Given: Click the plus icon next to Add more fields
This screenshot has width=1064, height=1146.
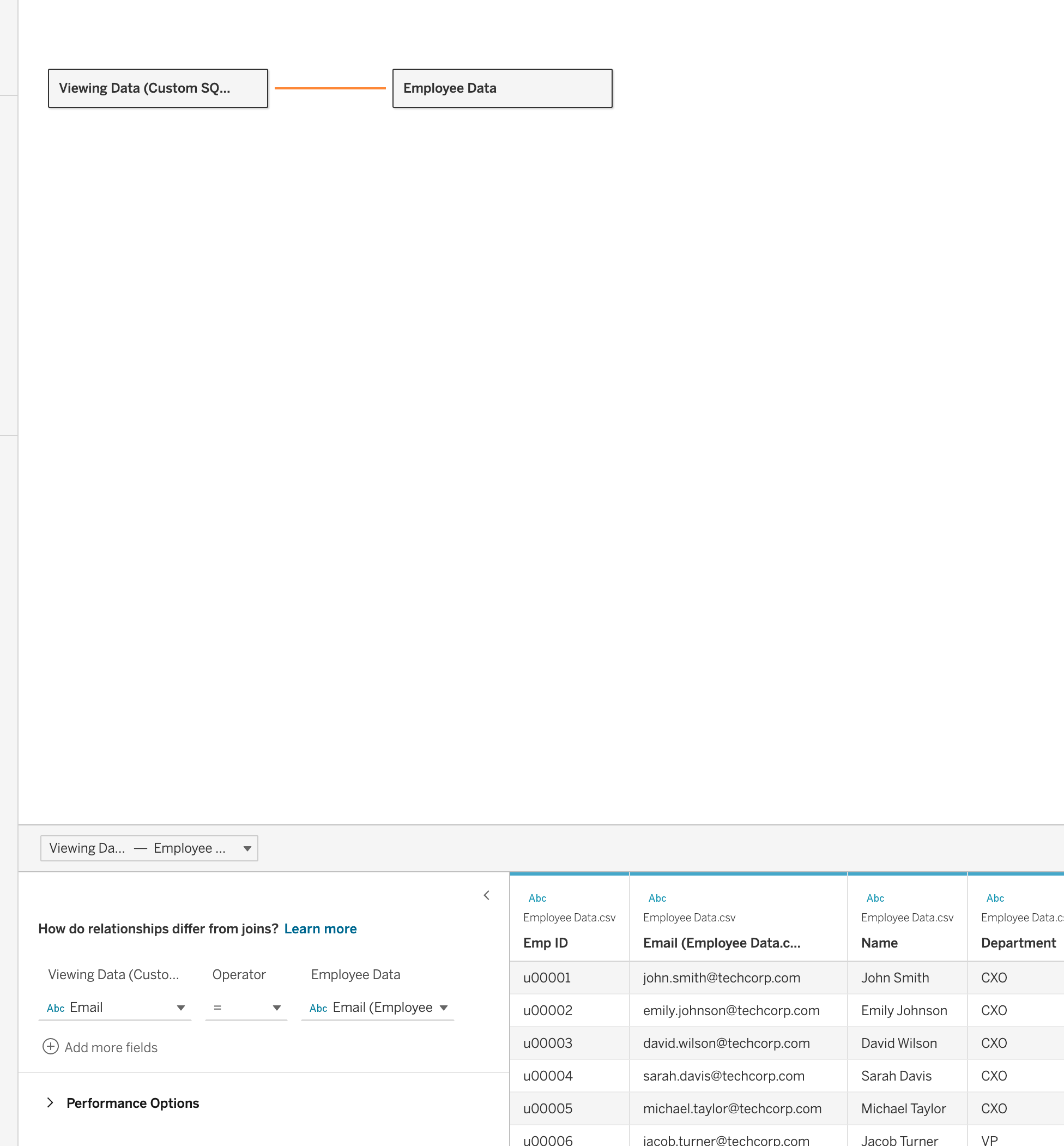Looking at the screenshot, I should pyautogui.click(x=51, y=1047).
